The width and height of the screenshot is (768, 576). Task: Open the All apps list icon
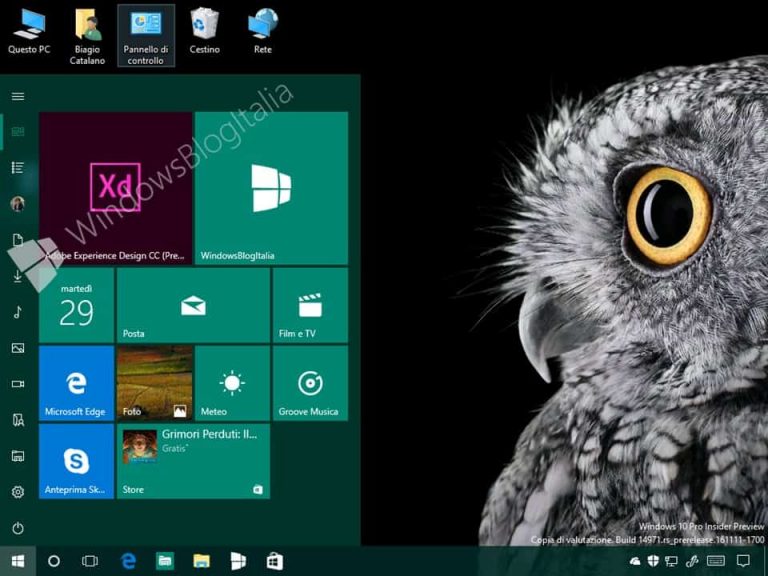point(18,168)
